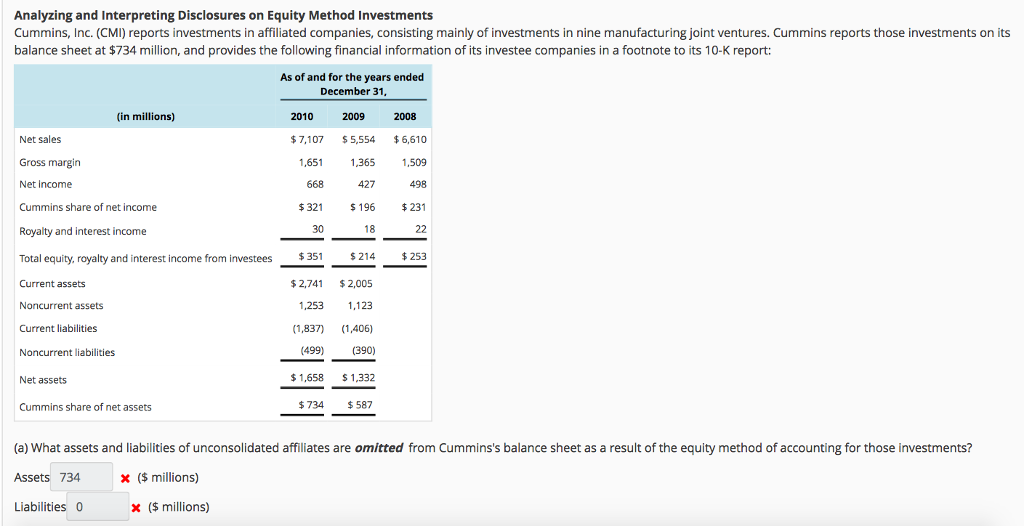The height and width of the screenshot is (526, 1024).
Task: Click the (499) noncurrent liabilities value
Action: [x=312, y=350]
